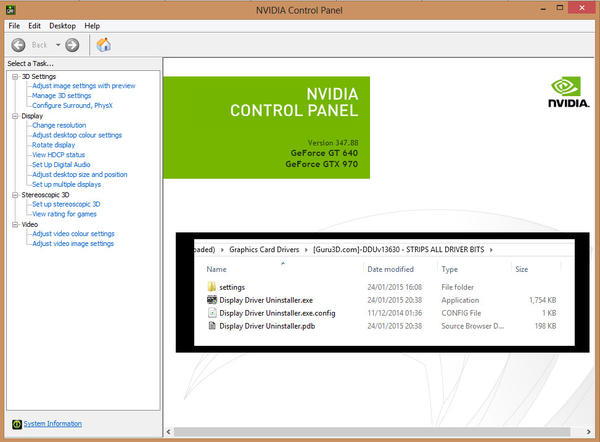Click the System Information link
The width and height of the screenshot is (600, 442).
[53, 424]
